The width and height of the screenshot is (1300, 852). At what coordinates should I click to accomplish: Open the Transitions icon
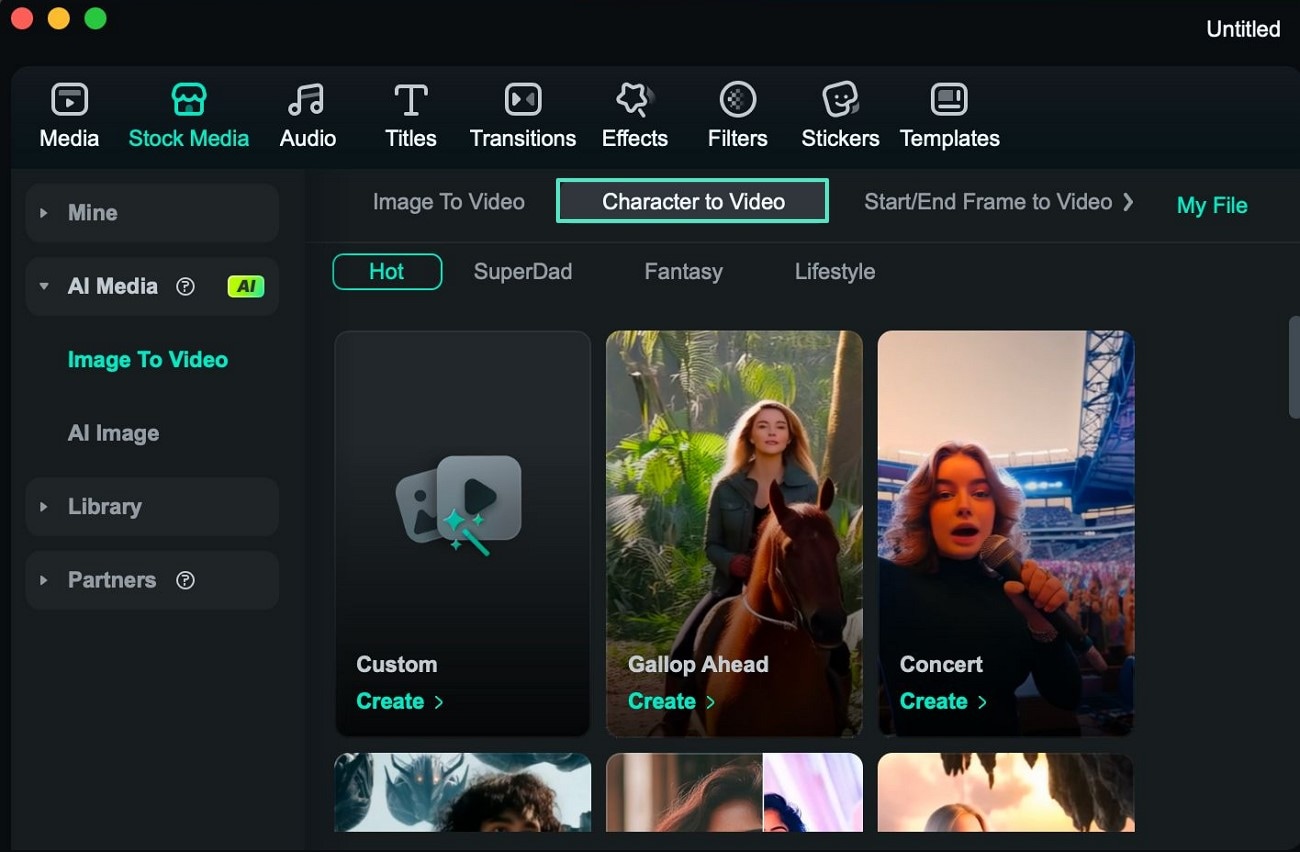point(523,99)
